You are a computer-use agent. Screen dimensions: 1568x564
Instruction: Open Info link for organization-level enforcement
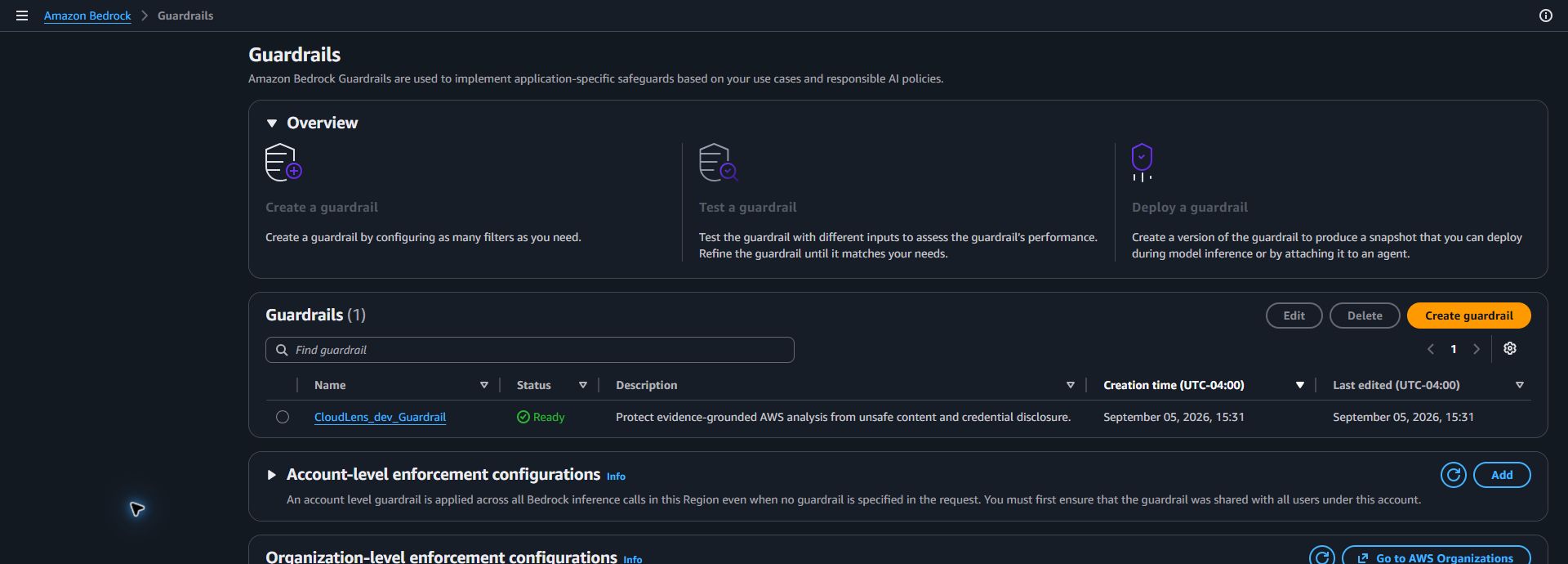click(x=633, y=559)
